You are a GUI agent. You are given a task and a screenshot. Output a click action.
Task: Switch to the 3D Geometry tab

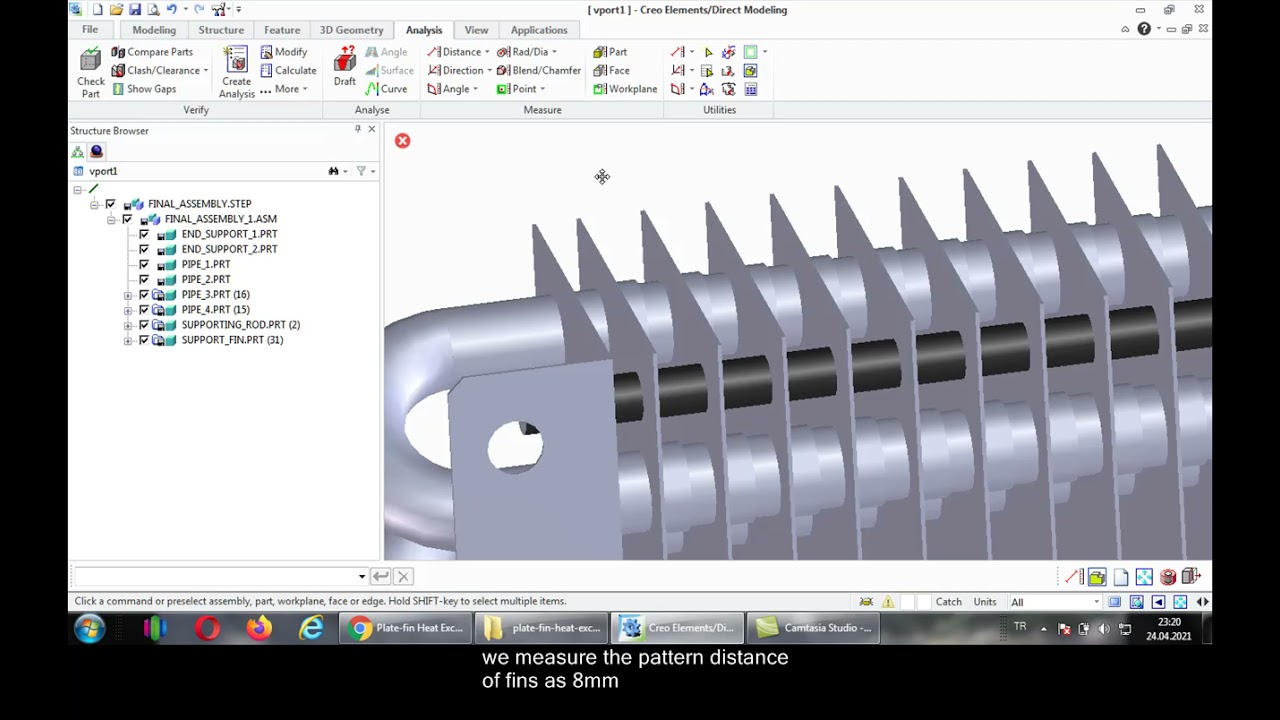click(351, 30)
